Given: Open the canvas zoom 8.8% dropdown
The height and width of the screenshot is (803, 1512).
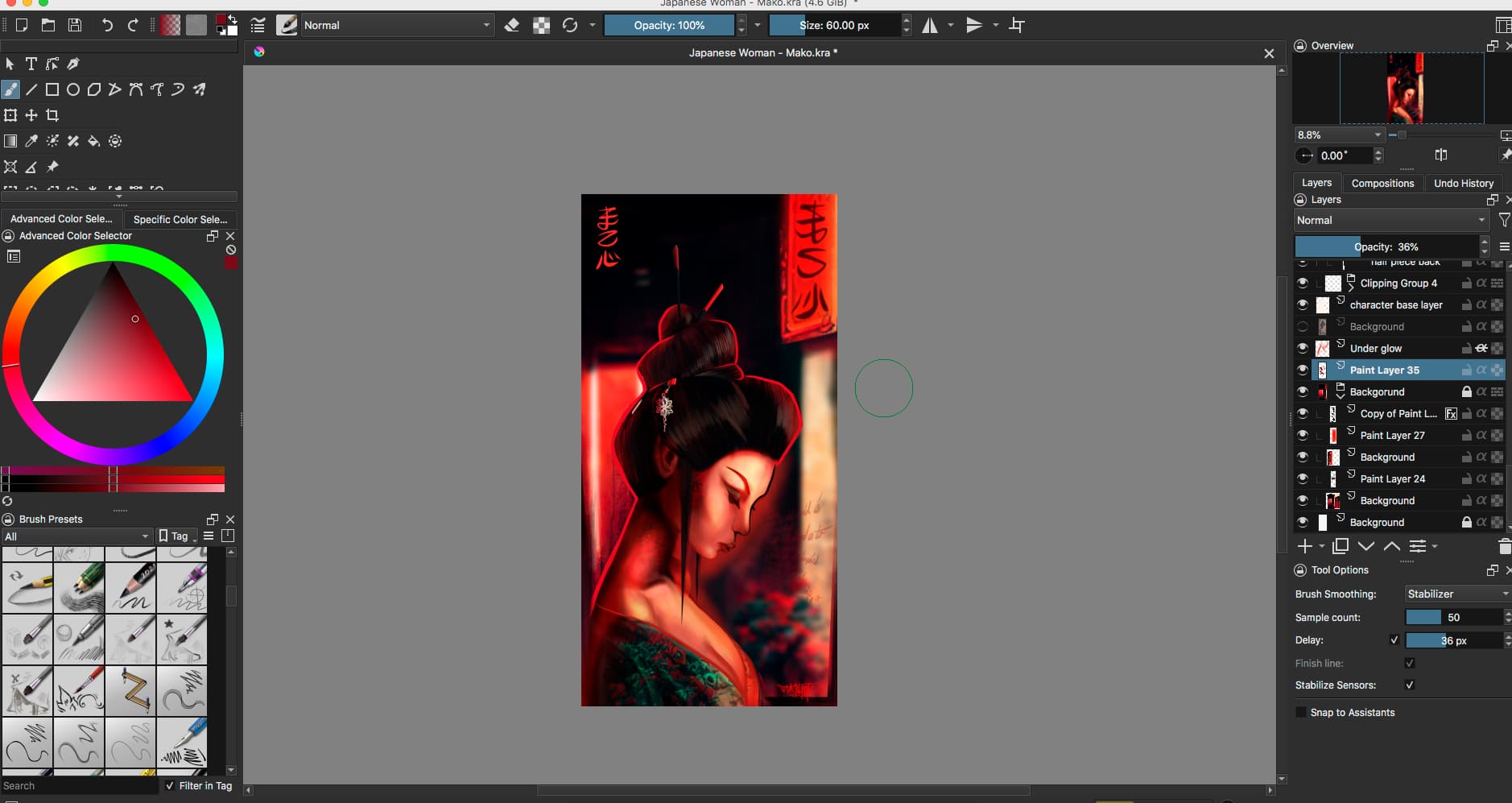Looking at the screenshot, I should pos(1339,135).
